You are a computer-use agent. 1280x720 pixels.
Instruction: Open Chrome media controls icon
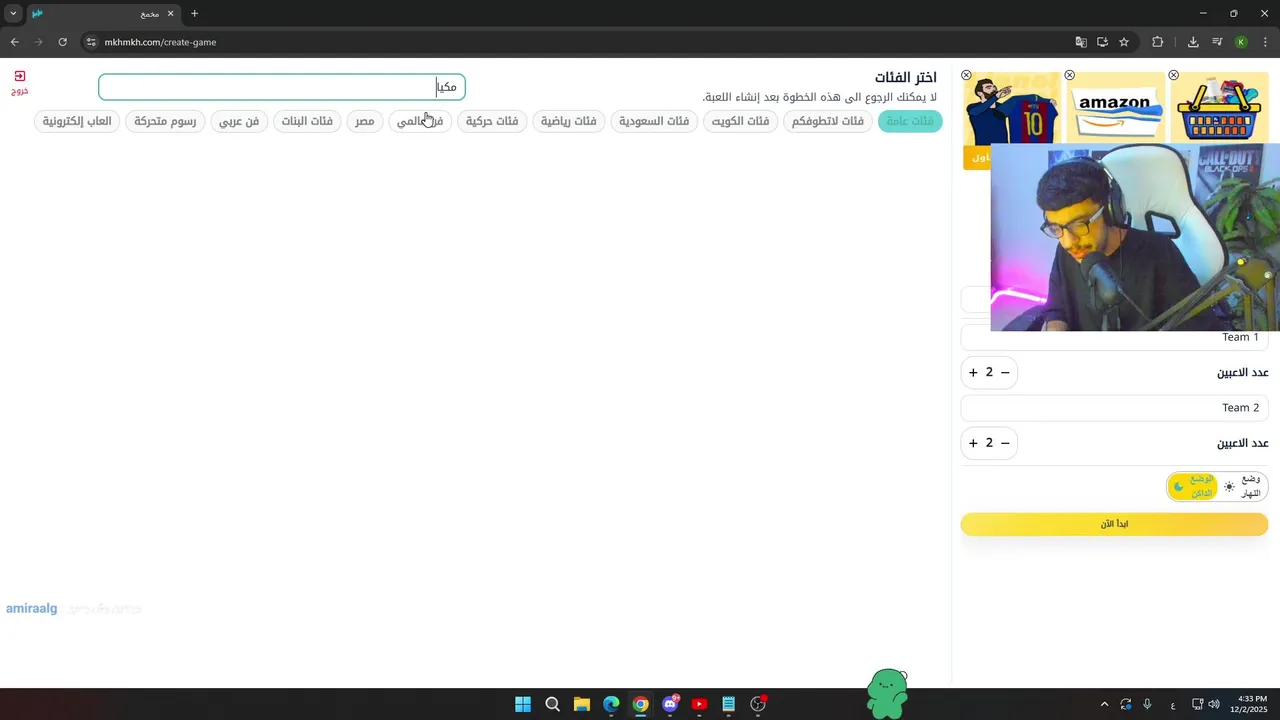coord(1217,42)
